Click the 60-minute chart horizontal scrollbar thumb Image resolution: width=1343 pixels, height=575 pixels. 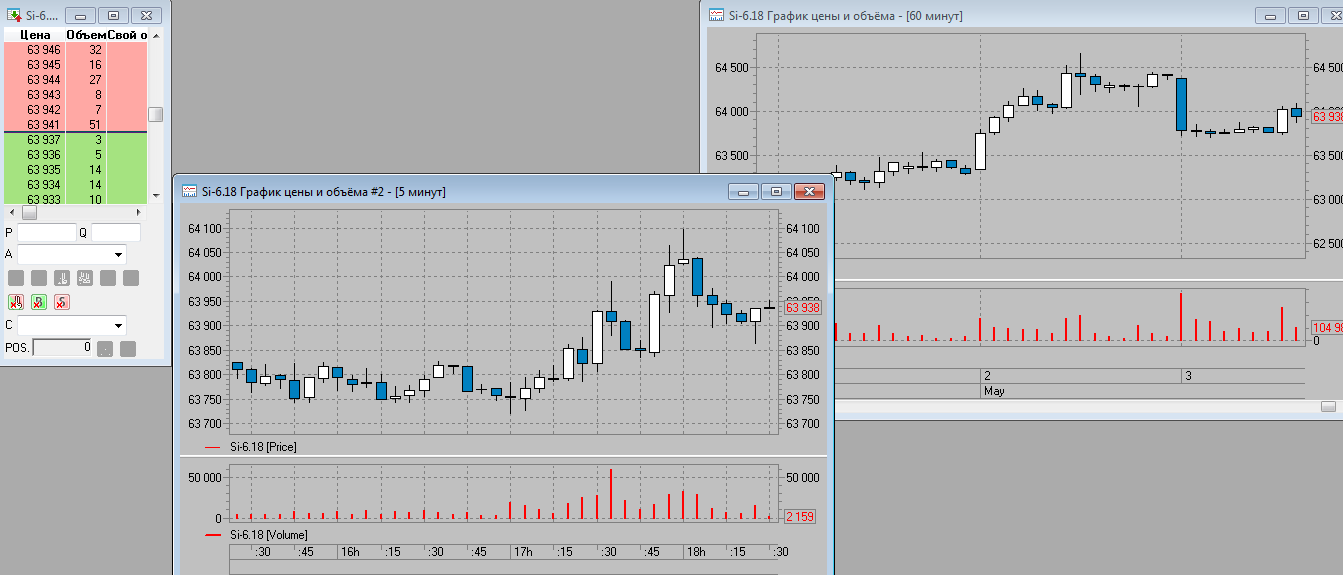tap(1328, 406)
